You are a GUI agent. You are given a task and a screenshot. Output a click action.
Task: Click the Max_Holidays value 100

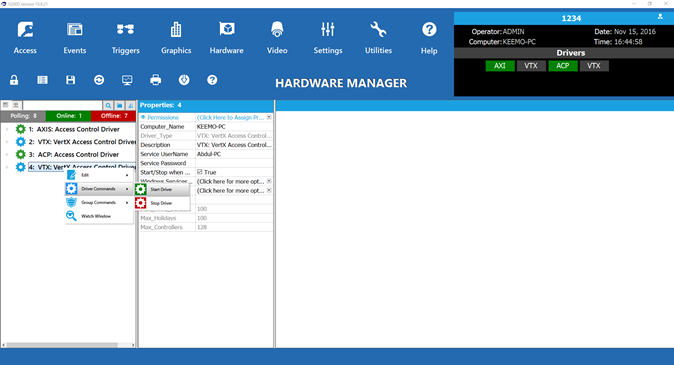coord(234,218)
